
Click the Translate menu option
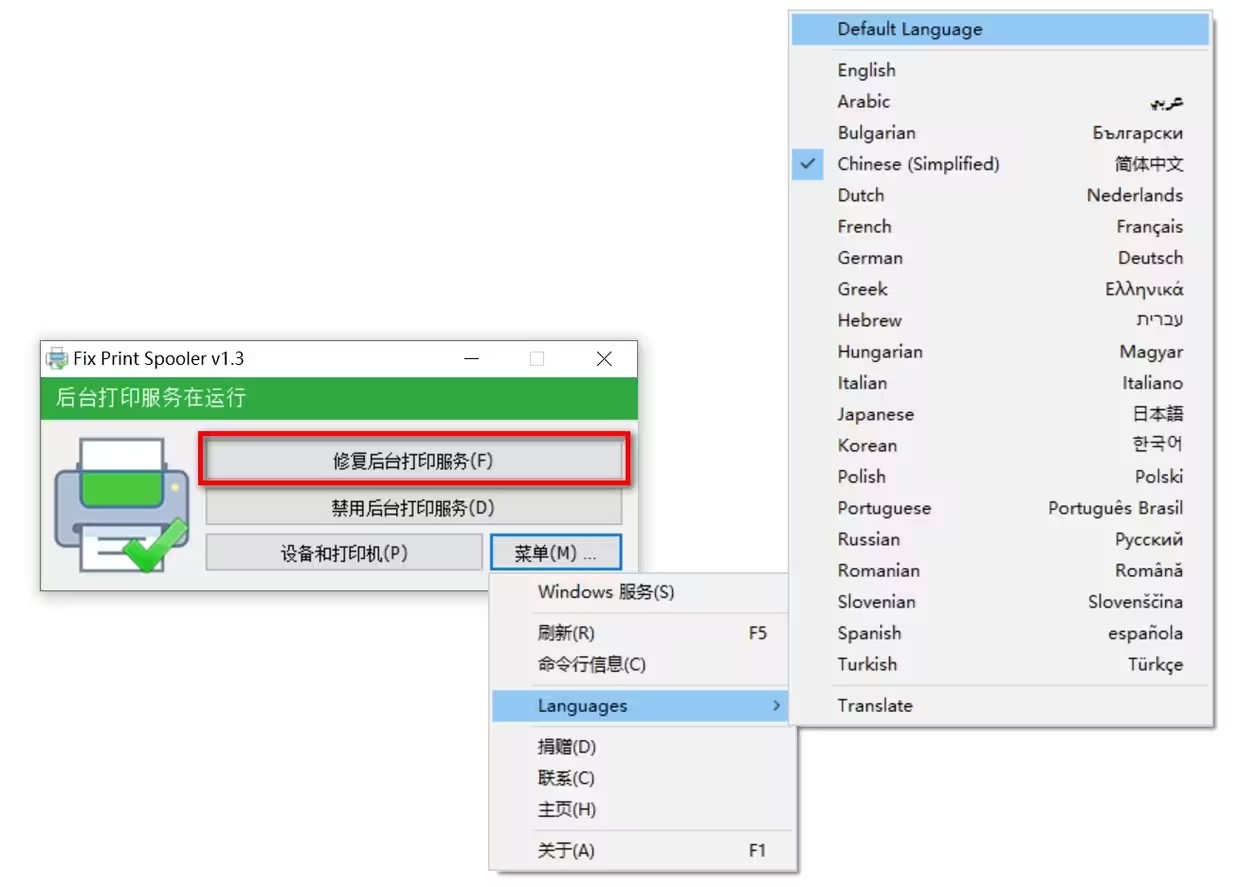click(875, 705)
